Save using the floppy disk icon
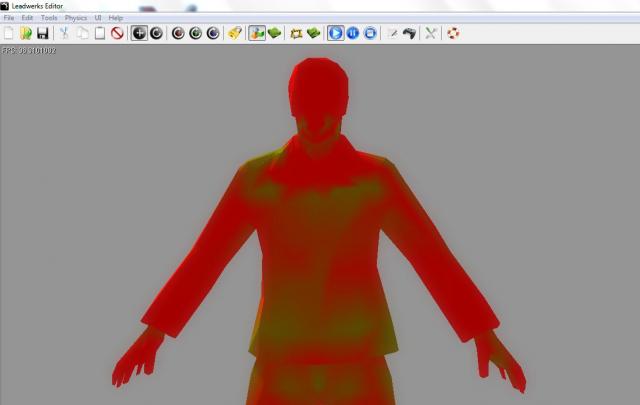This screenshot has height=405, width=640. pyautogui.click(x=42, y=33)
